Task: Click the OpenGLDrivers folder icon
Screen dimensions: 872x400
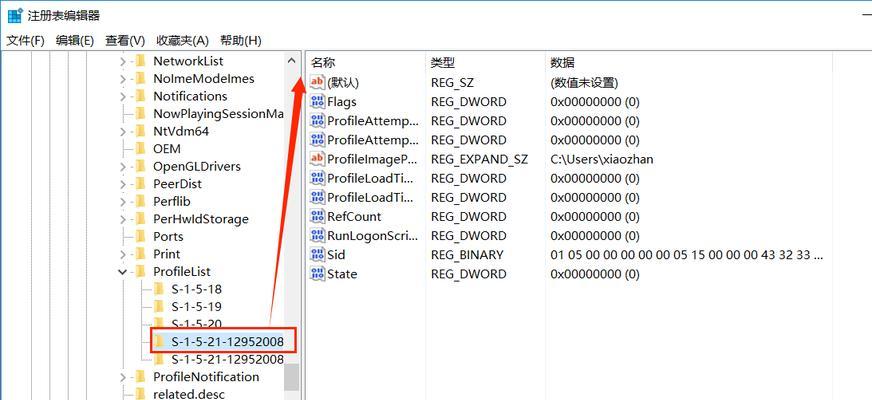Action: click(140, 166)
